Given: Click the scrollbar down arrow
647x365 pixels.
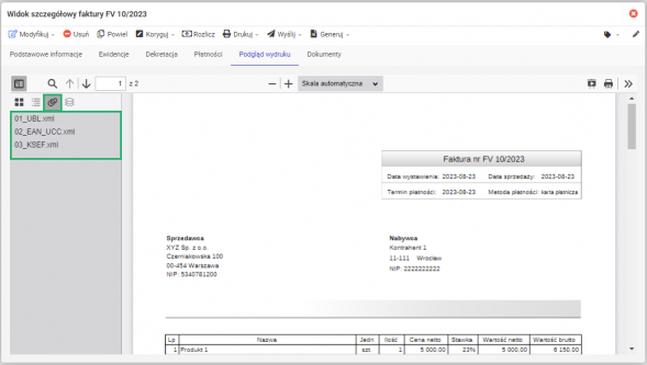Looking at the screenshot, I should click(631, 349).
